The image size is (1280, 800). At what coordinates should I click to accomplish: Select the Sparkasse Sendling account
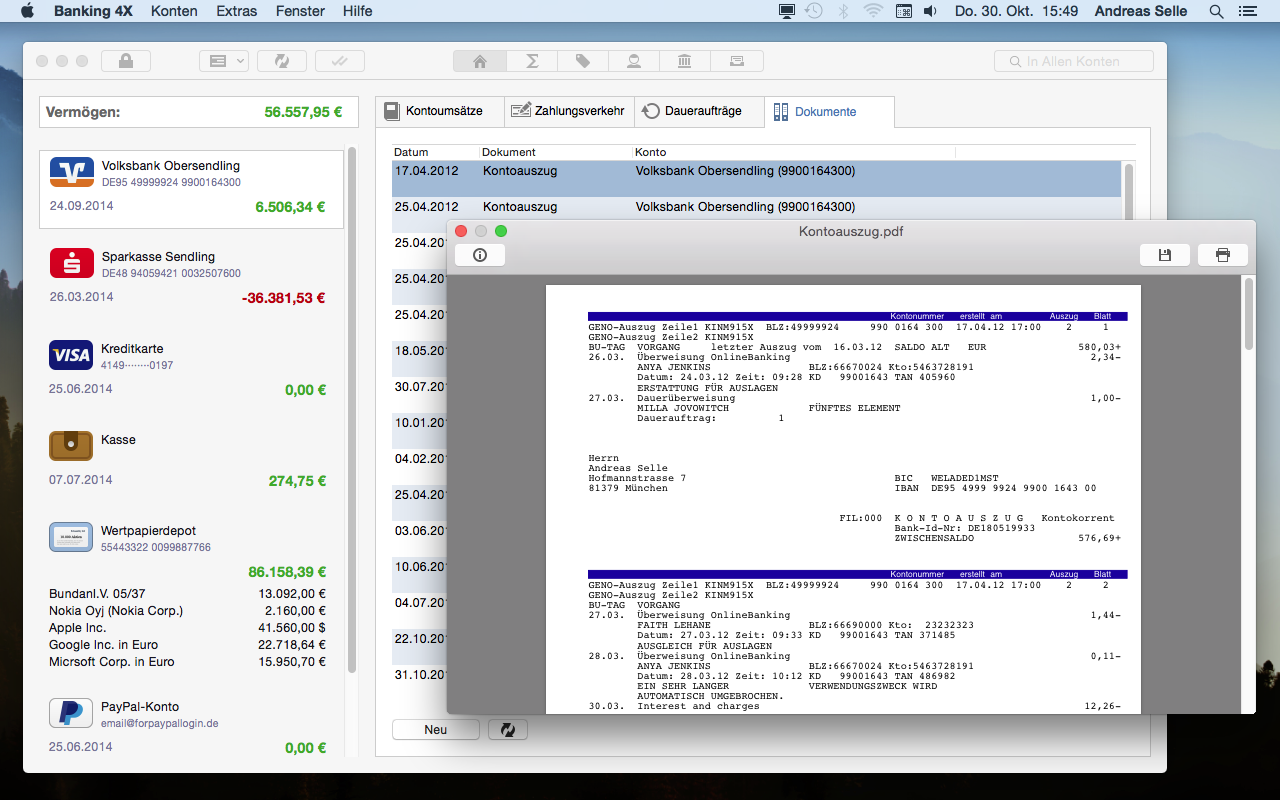click(197, 272)
